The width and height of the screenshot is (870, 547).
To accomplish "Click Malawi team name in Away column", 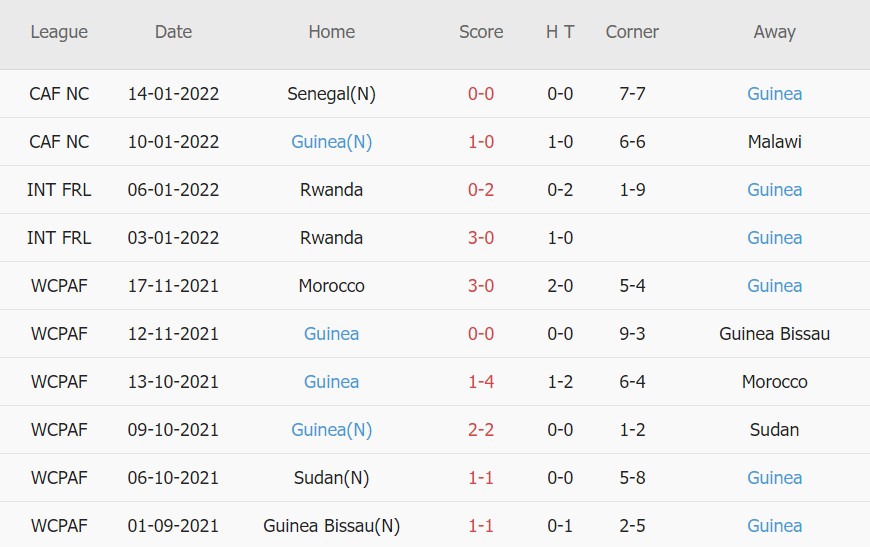I will pyautogui.click(x=774, y=142).
